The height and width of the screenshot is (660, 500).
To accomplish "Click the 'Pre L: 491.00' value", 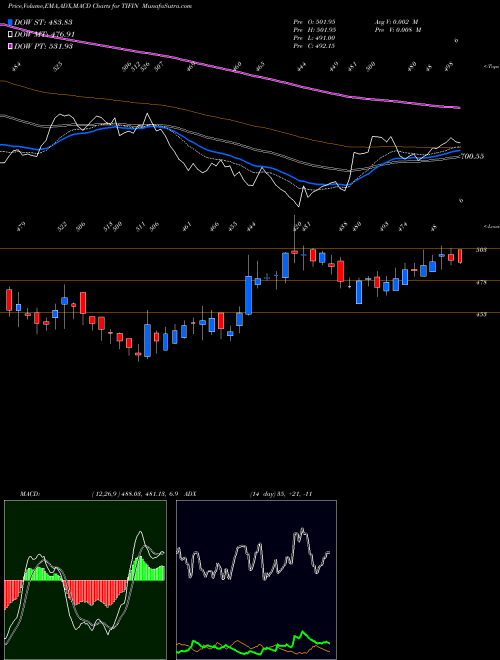I will coord(314,38).
